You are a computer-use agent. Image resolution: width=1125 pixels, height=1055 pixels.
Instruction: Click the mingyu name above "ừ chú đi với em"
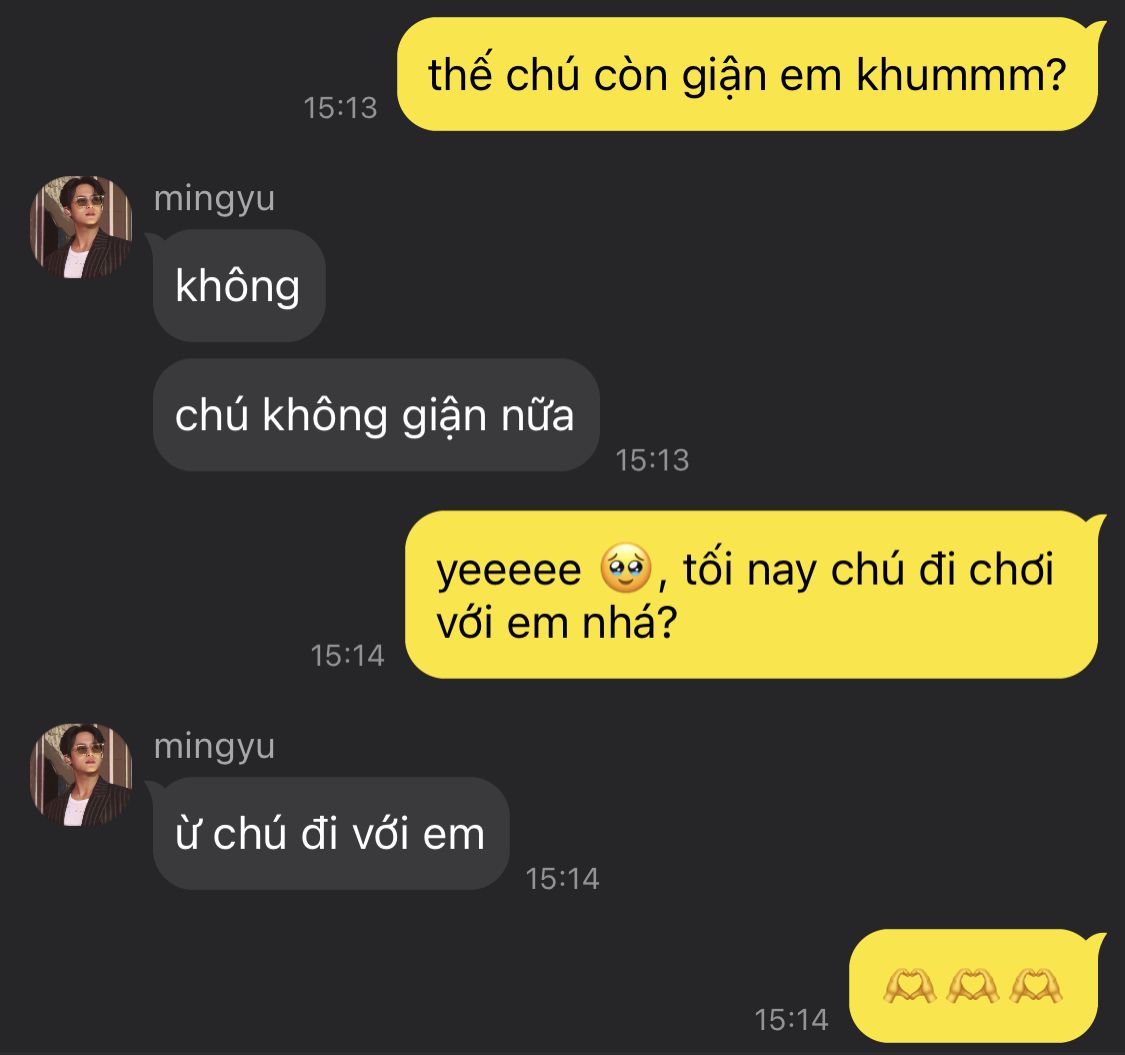click(x=214, y=746)
